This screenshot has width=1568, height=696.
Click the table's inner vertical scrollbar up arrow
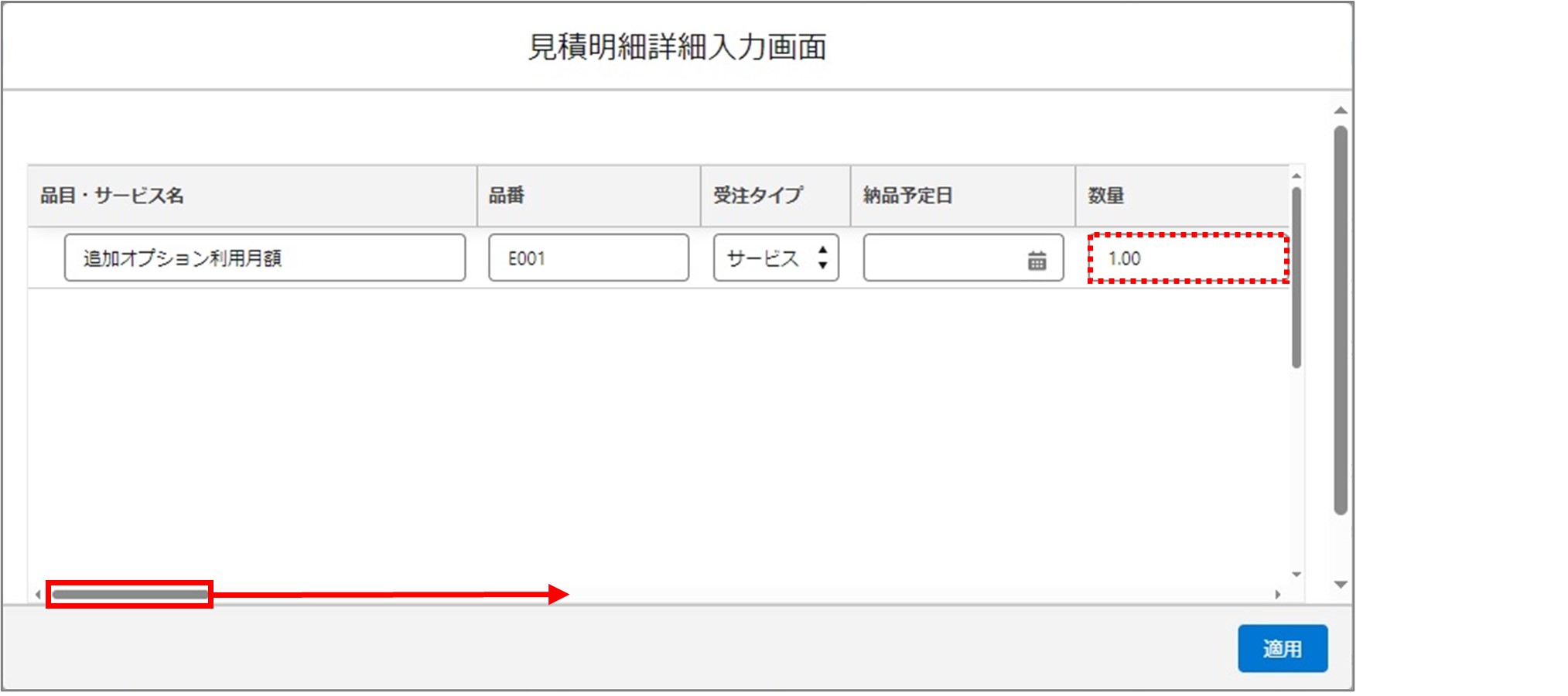[1296, 176]
